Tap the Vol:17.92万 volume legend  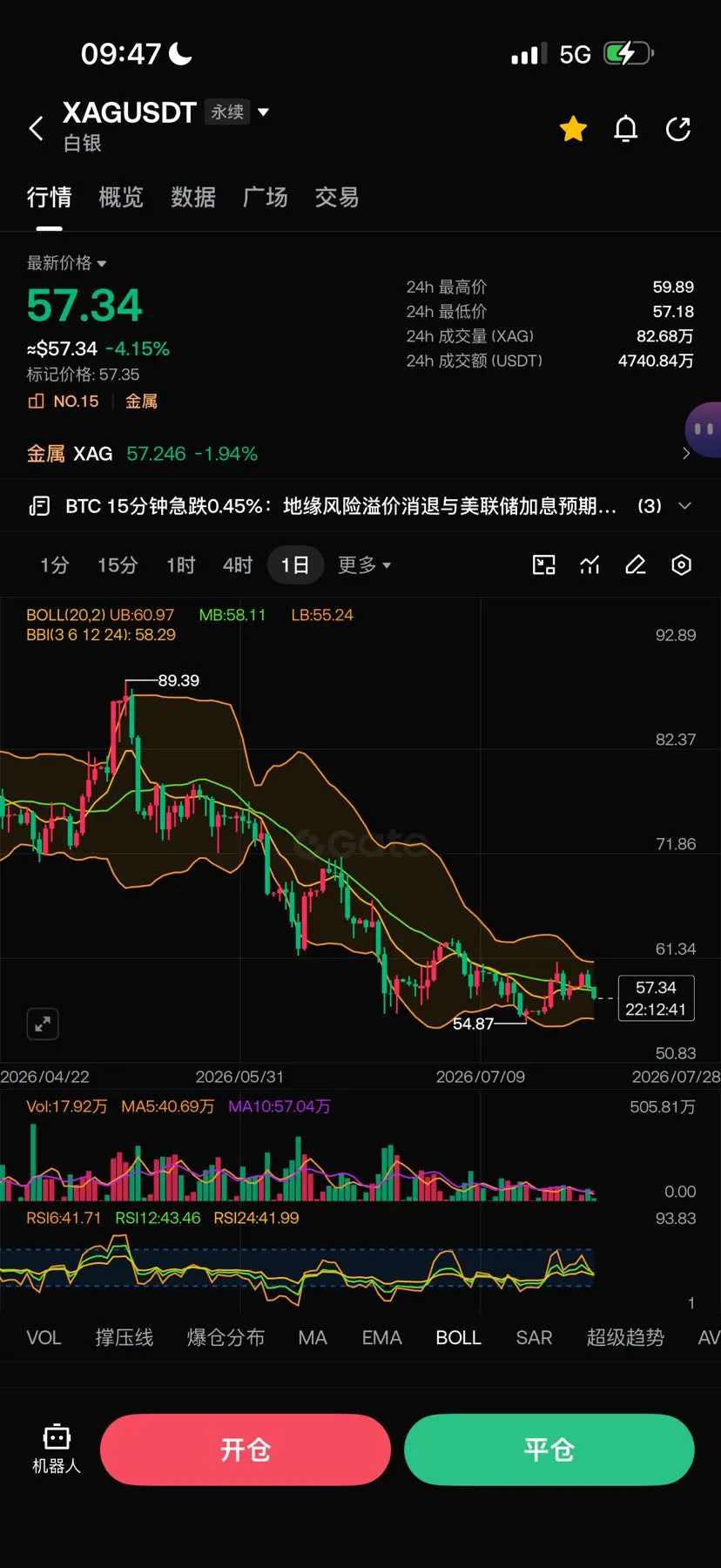tap(66, 1106)
